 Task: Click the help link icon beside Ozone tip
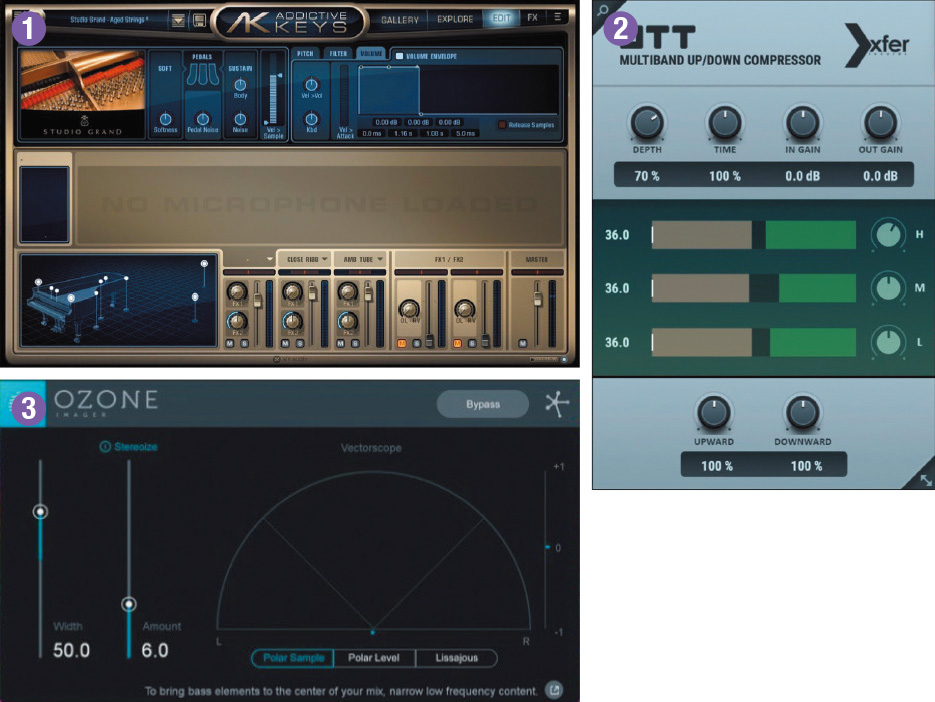tap(554, 690)
